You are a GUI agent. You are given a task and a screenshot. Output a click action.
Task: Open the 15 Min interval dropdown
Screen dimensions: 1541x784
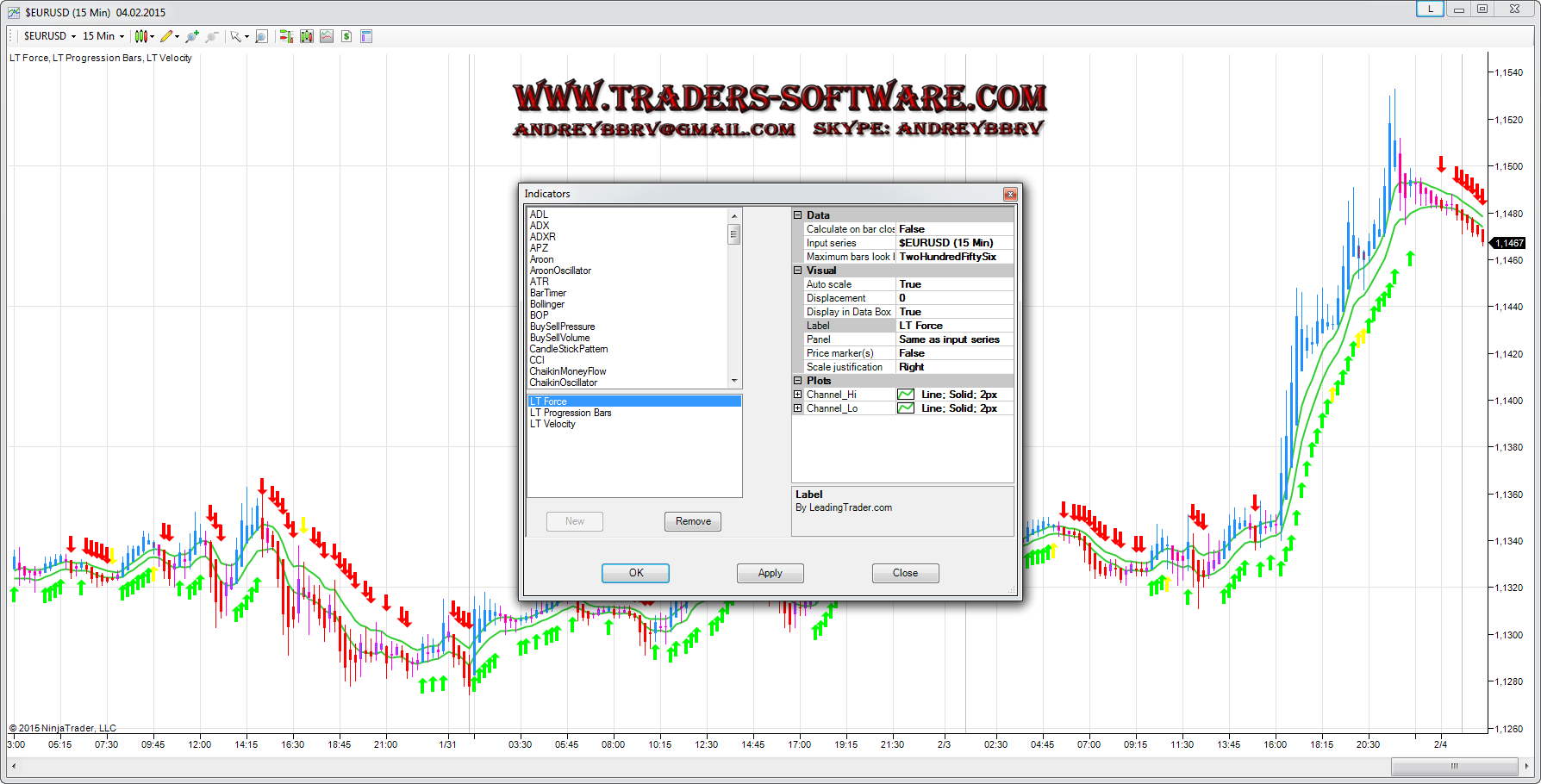coord(103,36)
